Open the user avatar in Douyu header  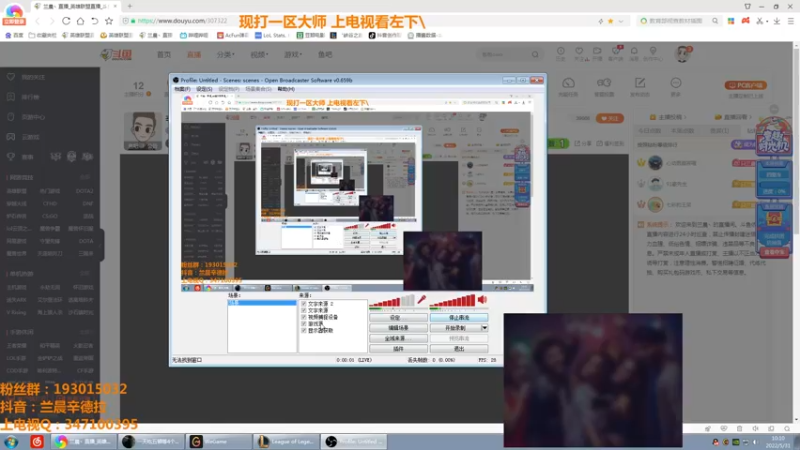point(682,54)
